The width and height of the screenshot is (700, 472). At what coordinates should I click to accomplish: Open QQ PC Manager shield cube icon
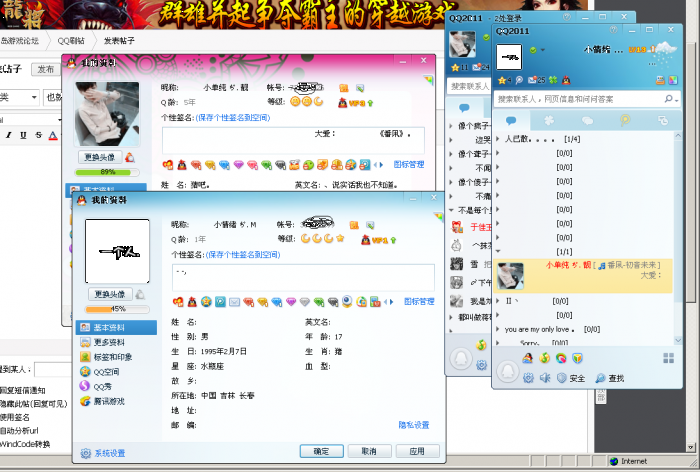[577, 358]
